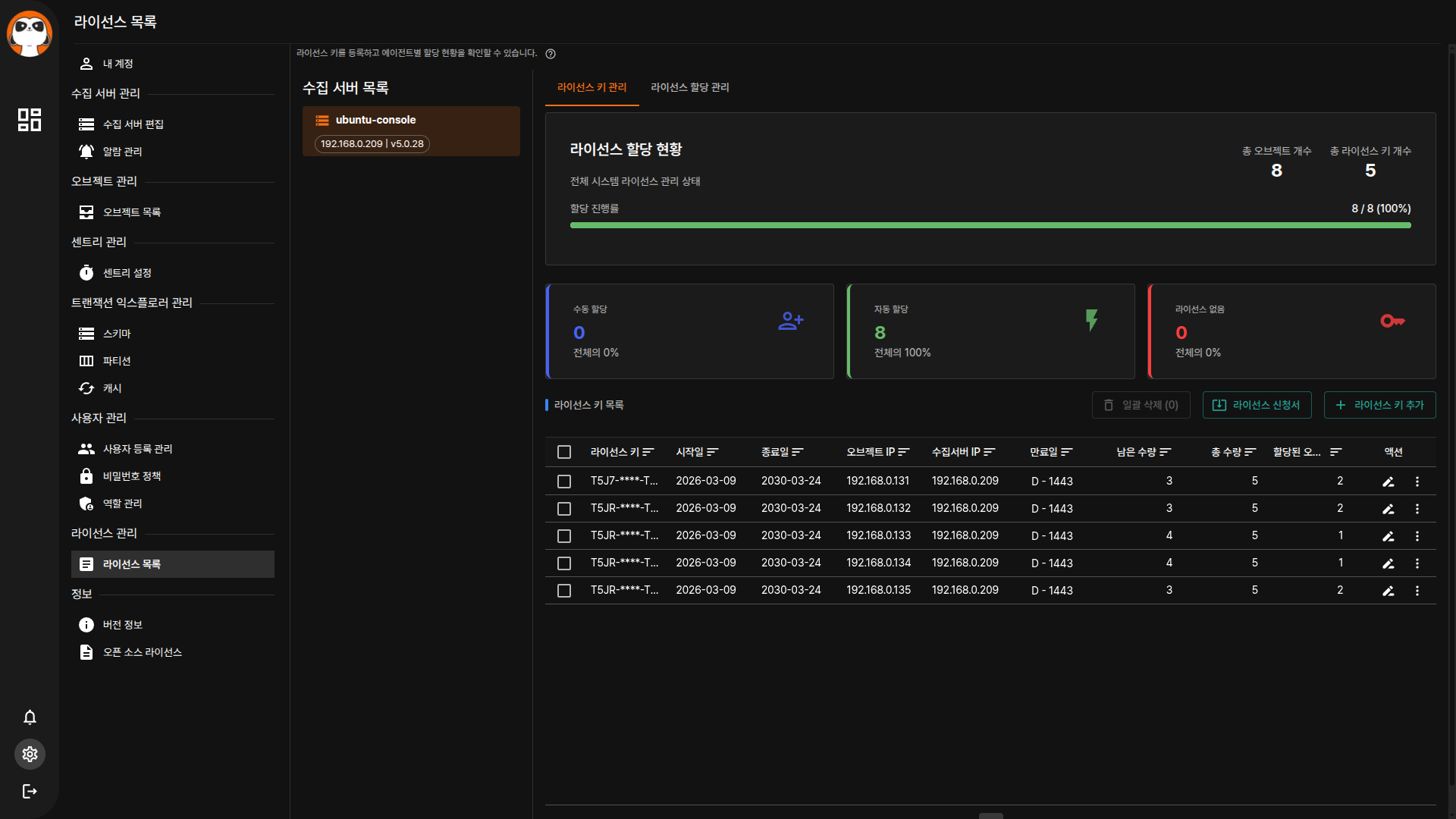Sort by 남은 수량 column
The height and width of the screenshot is (819, 1456).
point(1166,452)
